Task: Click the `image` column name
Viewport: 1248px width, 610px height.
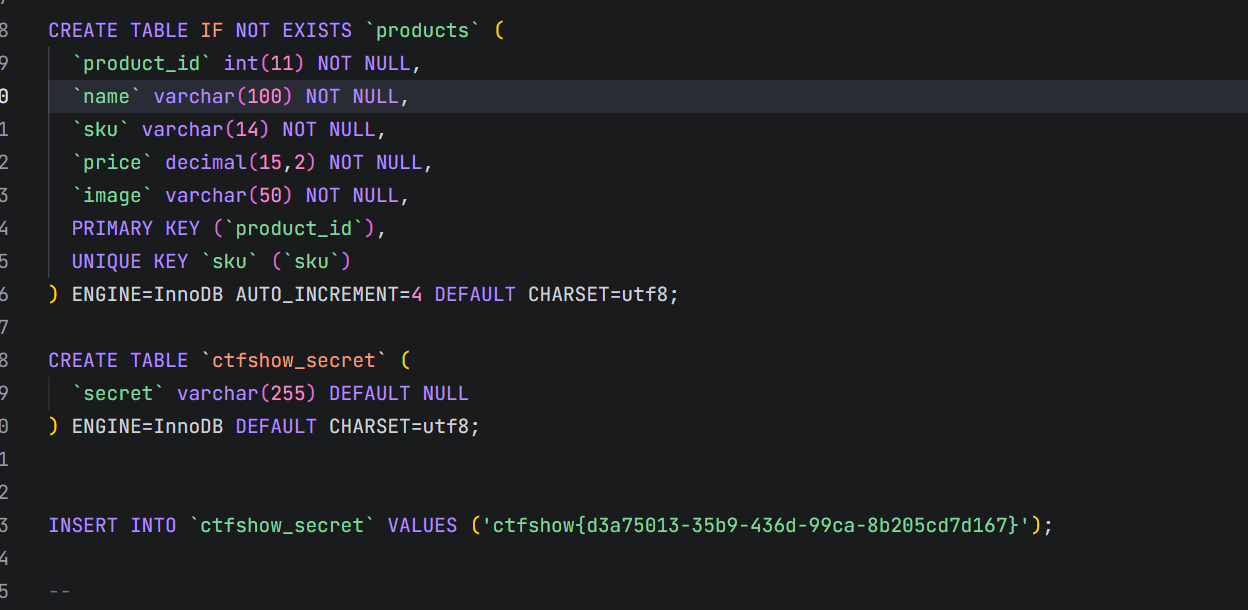Action: coord(113,195)
